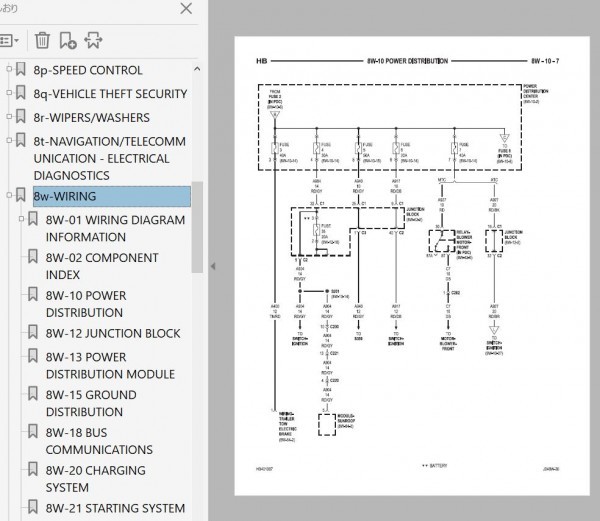Click the bookmarks panel scrollbar thumb
600x521 pixels.
pyautogui.click(x=197, y=227)
